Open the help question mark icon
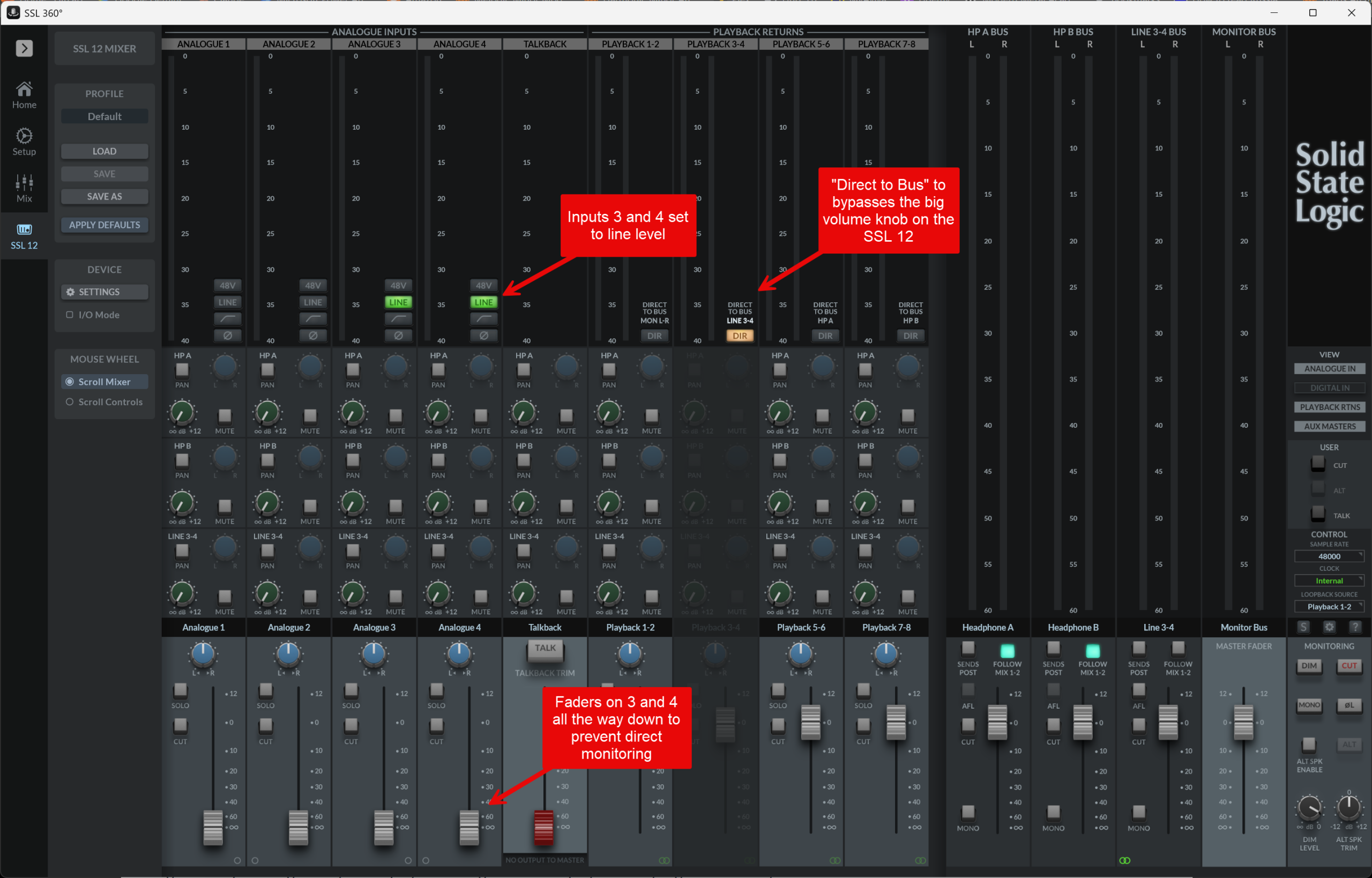 tap(1355, 627)
